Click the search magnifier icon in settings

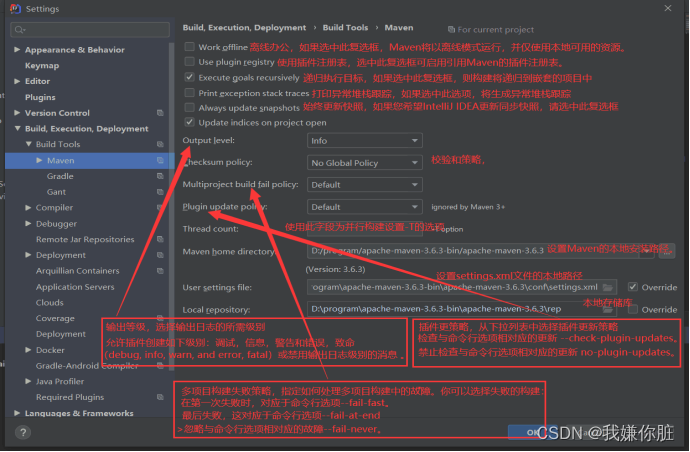[19, 30]
